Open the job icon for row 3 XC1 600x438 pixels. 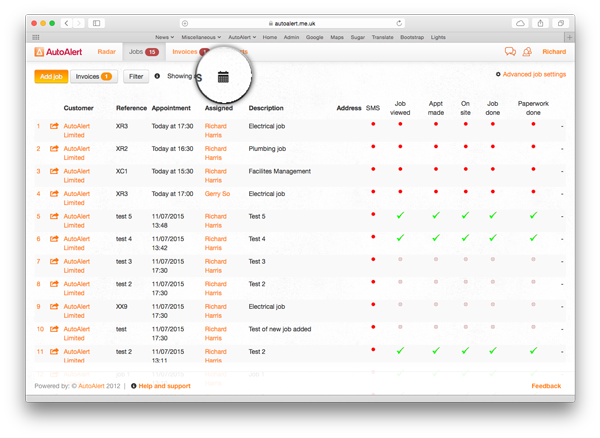point(54,171)
